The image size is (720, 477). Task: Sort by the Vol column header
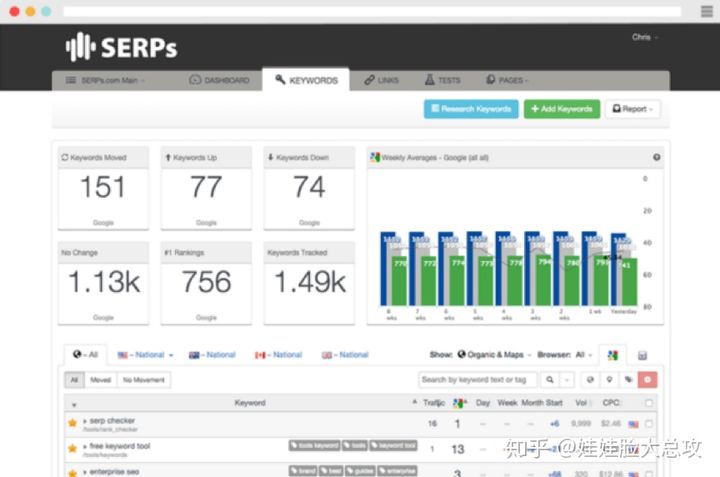[581, 403]
